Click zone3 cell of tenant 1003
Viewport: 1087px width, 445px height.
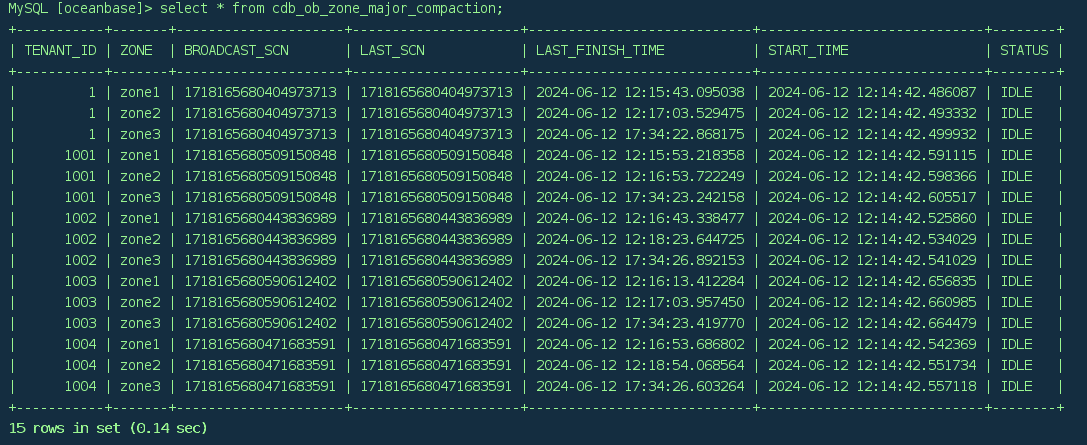[x=140, y=323]
